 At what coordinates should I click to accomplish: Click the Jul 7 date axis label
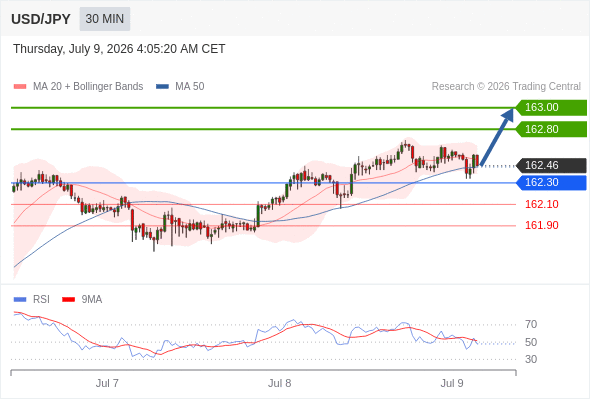tap(107, 383)
